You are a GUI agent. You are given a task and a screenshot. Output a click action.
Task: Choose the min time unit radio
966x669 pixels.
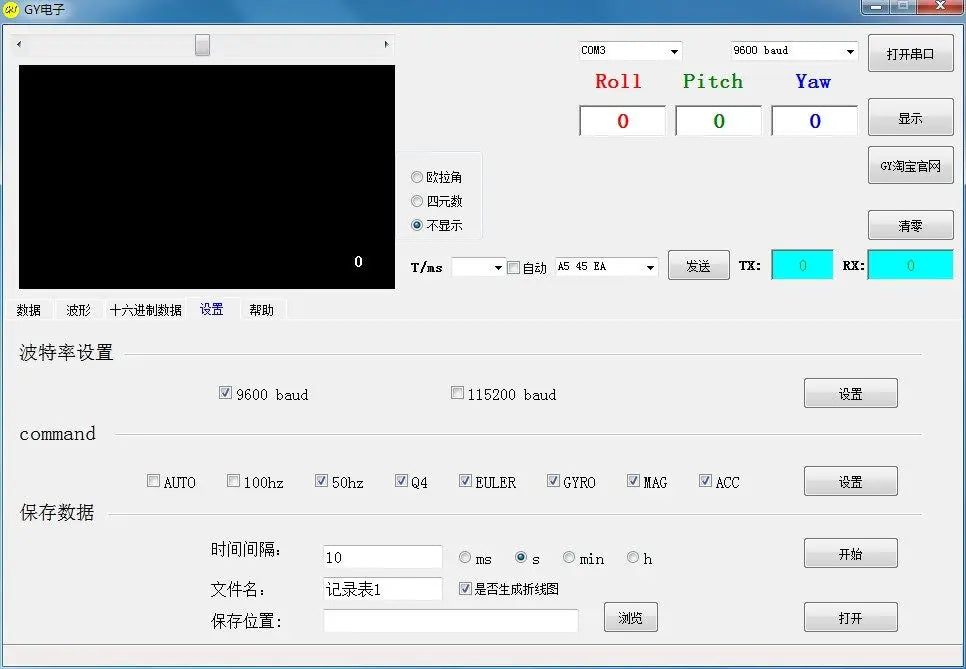click(569, 557)
